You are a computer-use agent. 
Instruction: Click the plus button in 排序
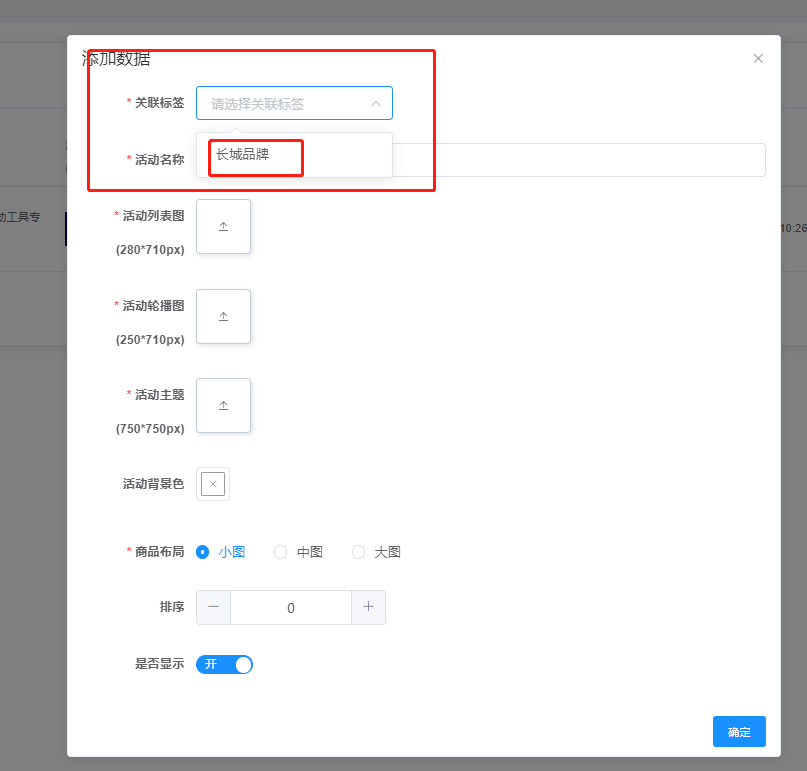point(368,607)
